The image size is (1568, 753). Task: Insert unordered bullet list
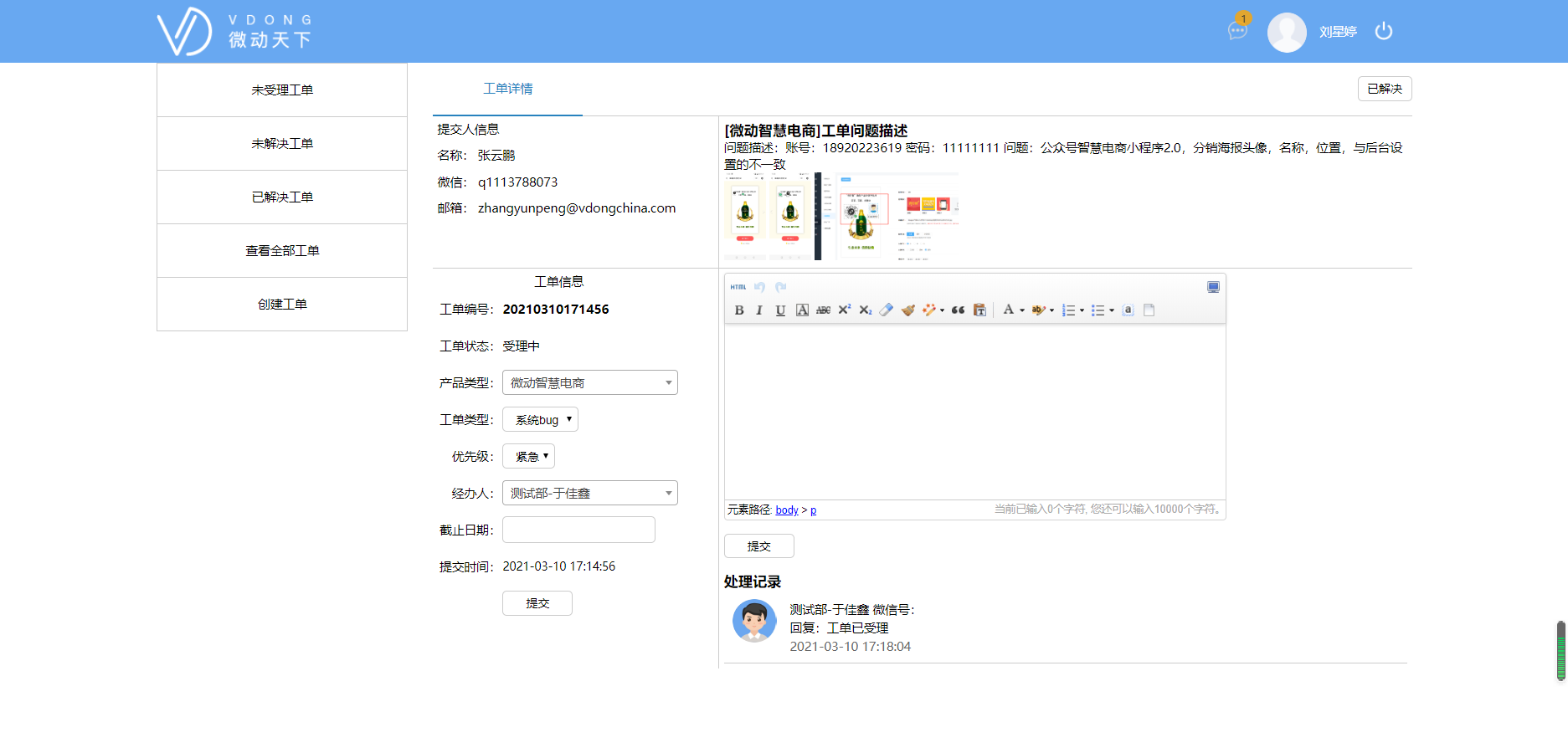(x=1098, y=310)
